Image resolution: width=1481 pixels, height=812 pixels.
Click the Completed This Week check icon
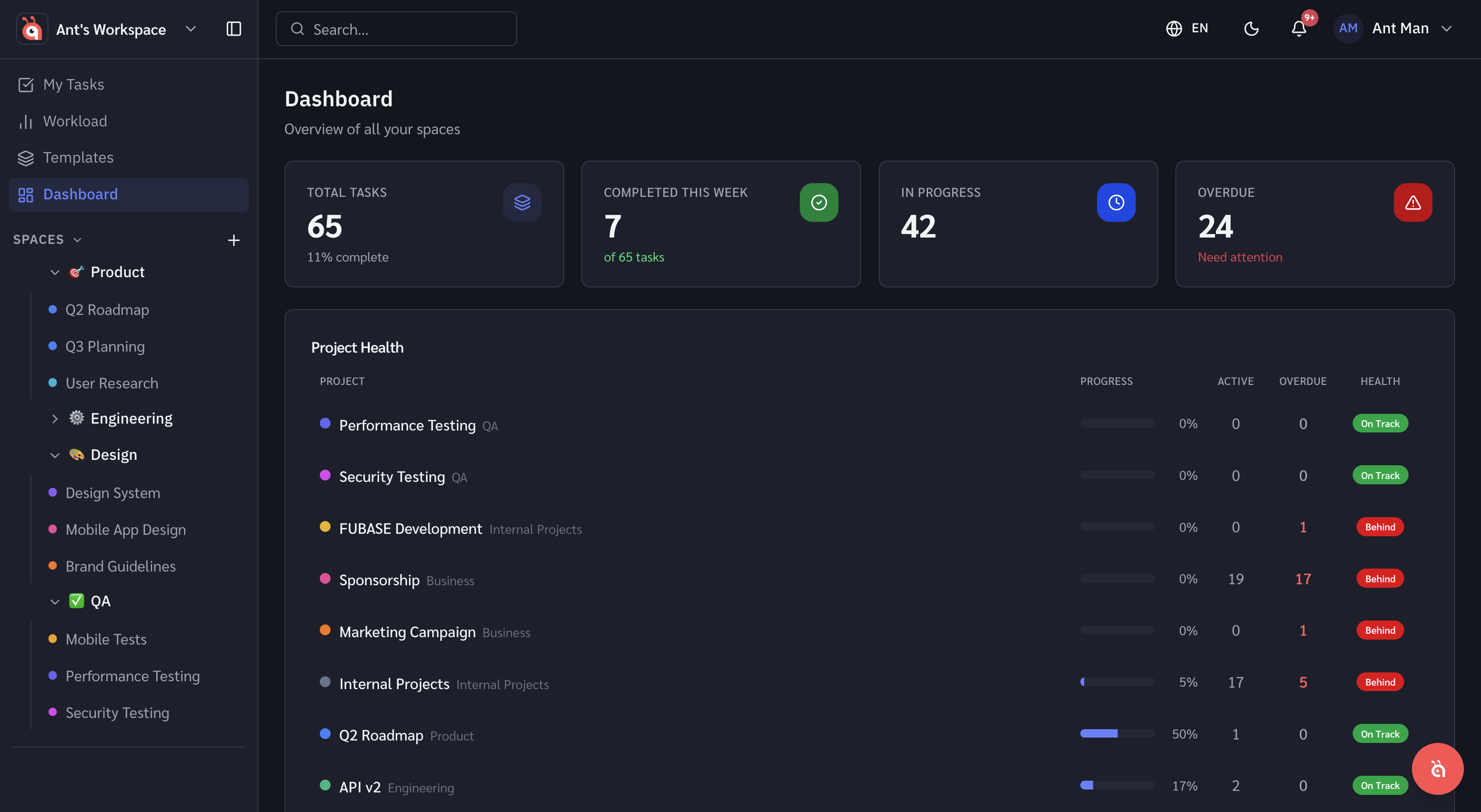(819, 202)
